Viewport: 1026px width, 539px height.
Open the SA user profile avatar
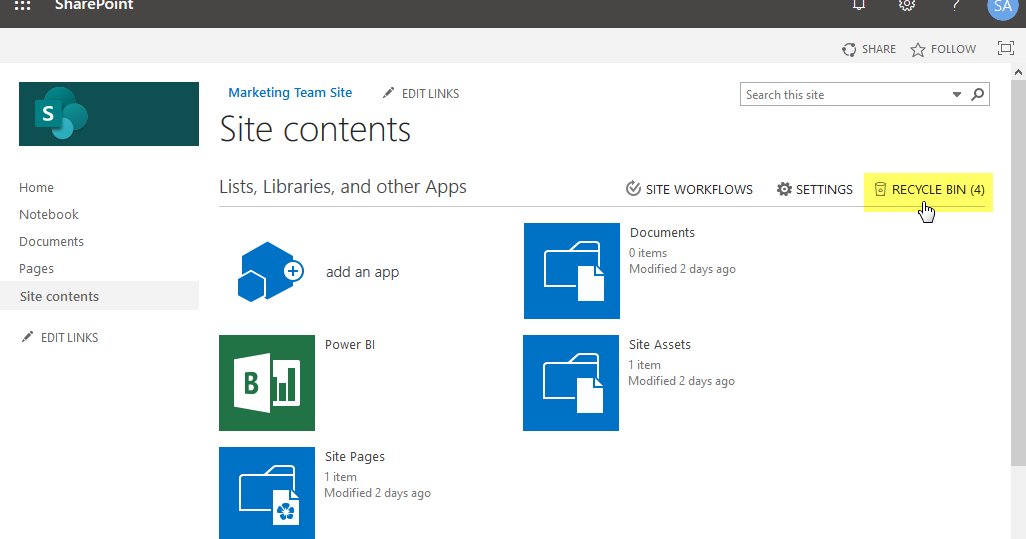pos(1001,6)
